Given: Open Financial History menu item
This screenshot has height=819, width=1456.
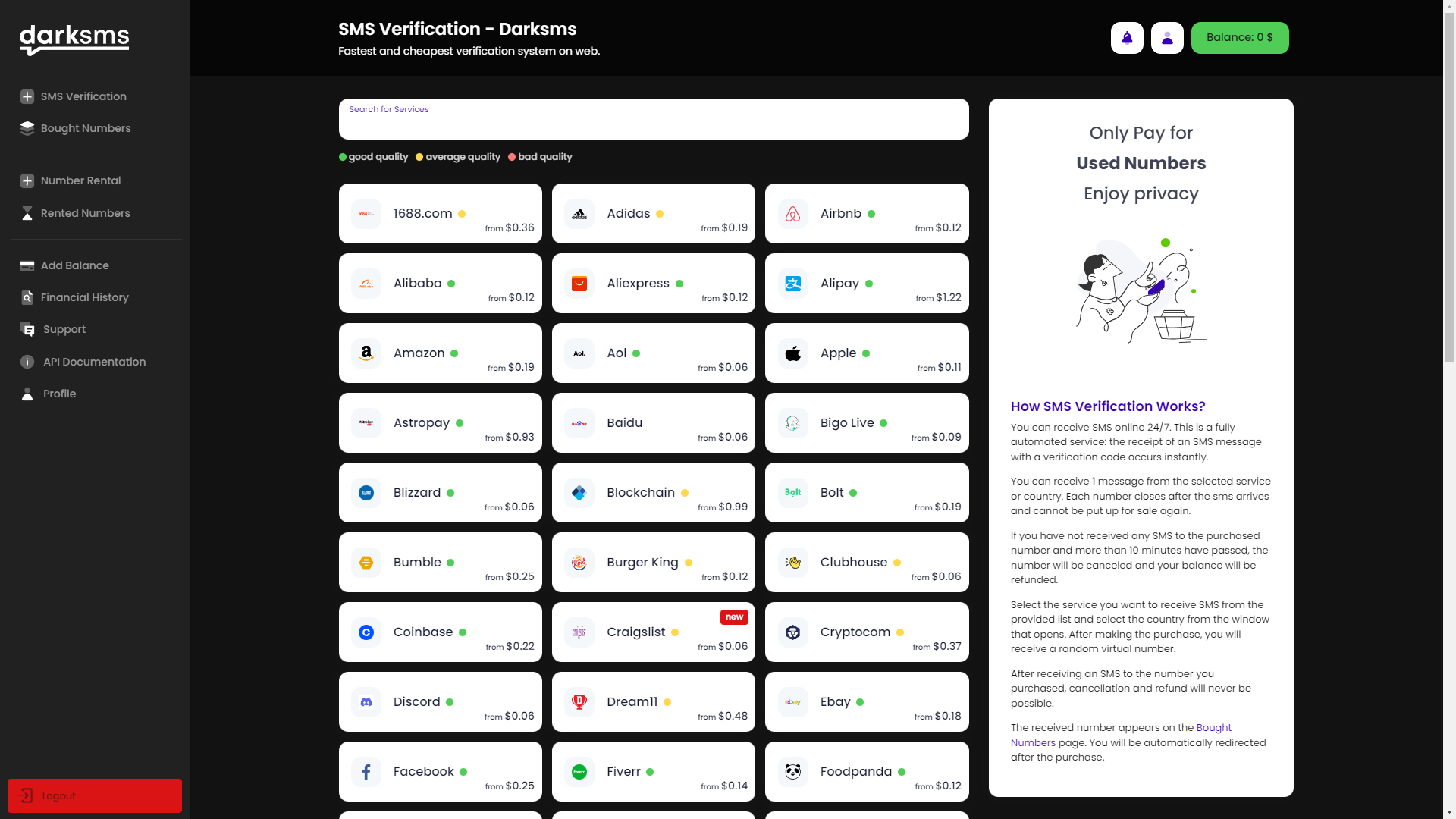Looking at the screenshot, I should pos(84,297).
